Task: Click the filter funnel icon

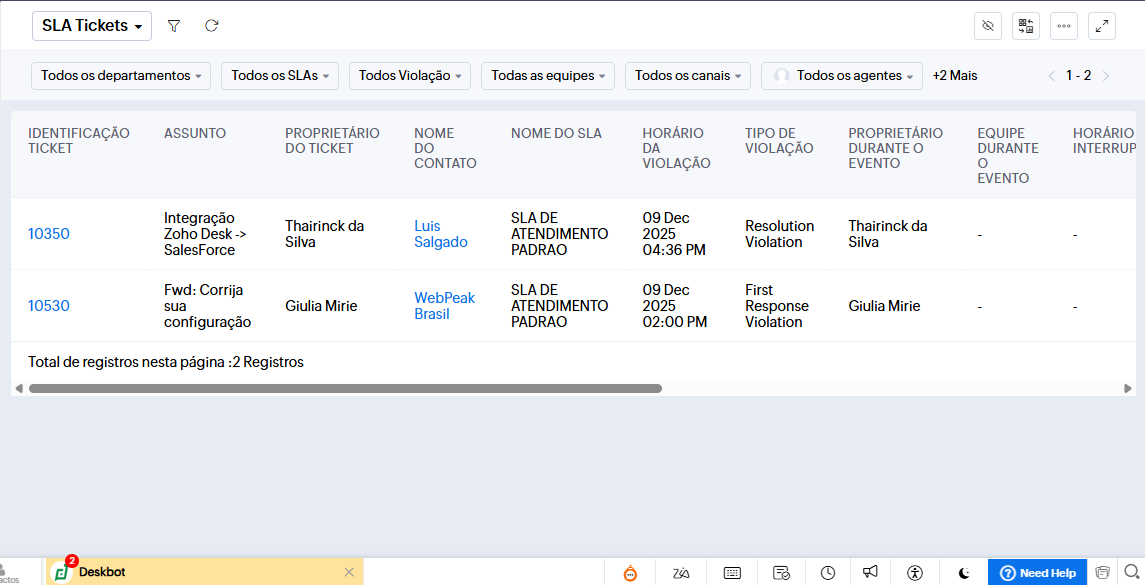Action: click(x=174, y=26)
